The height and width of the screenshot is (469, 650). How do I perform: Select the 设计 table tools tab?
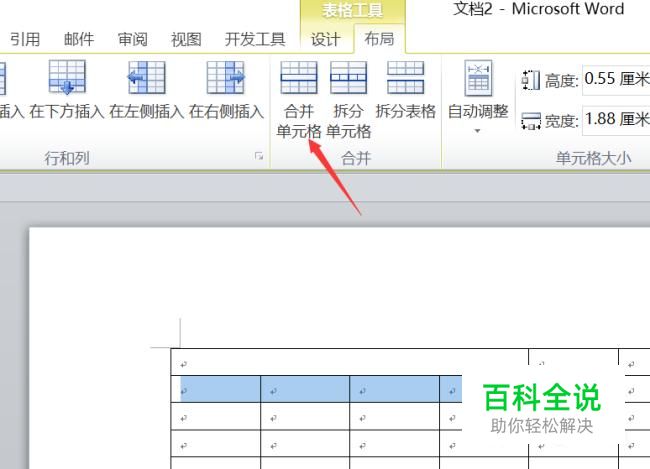(x=326, y=40)
